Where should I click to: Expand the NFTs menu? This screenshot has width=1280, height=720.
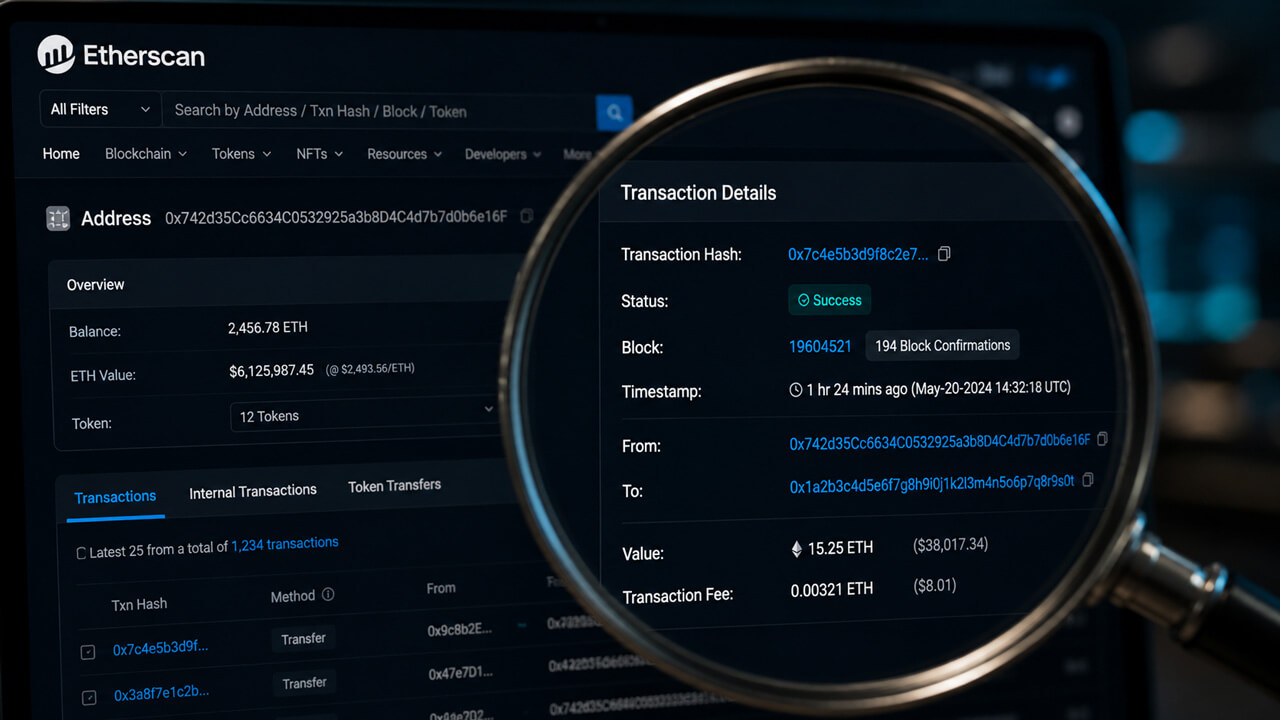(319, 154)
